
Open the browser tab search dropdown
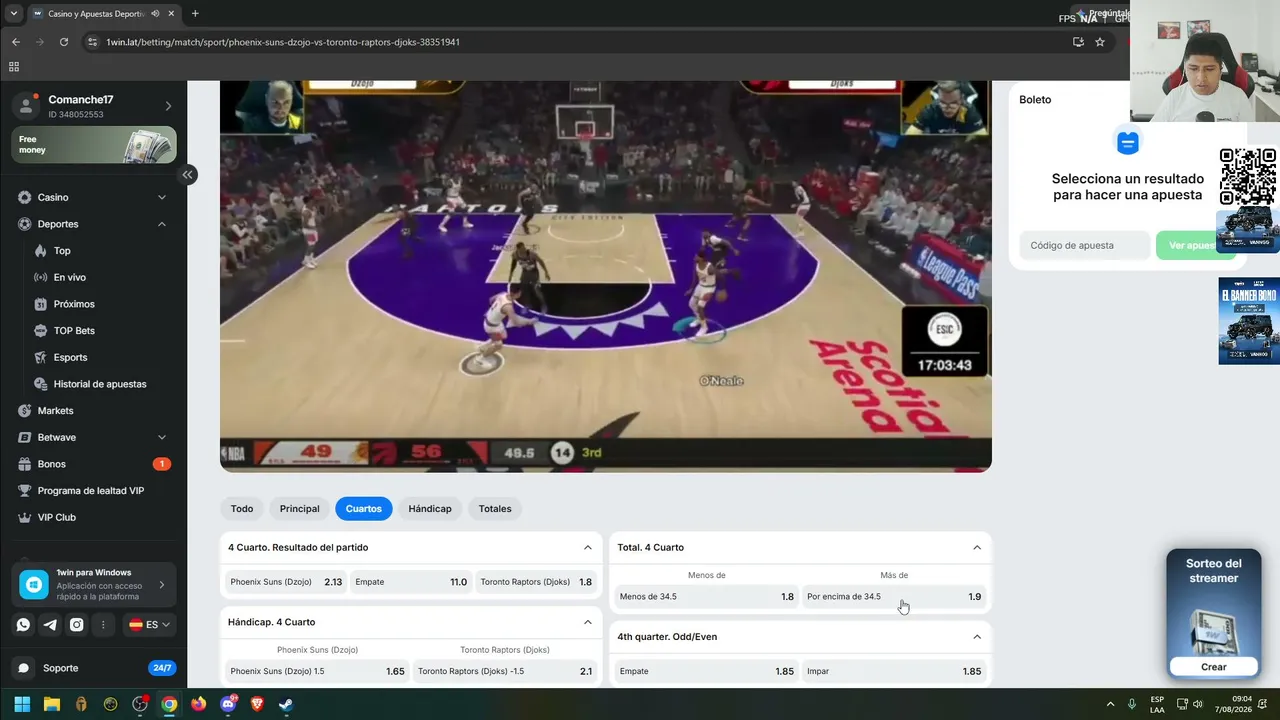tap(14, 14)
